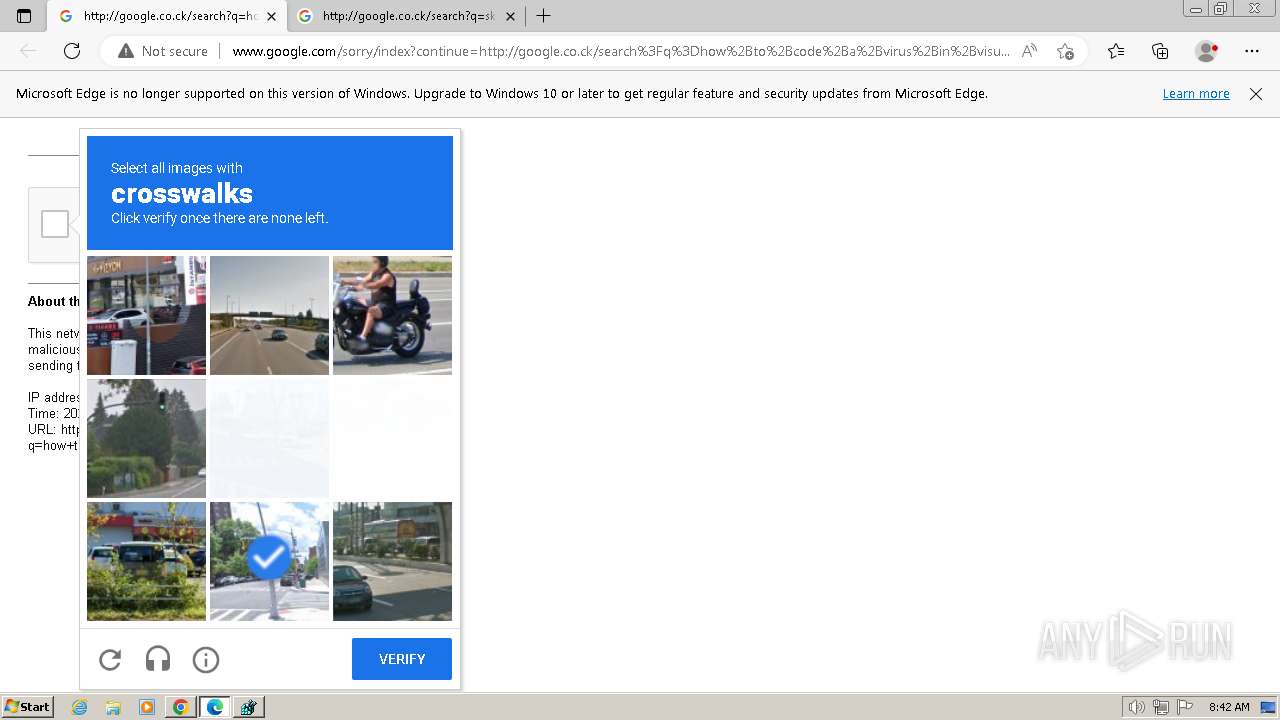Close the second browser tab

(510, 16)
